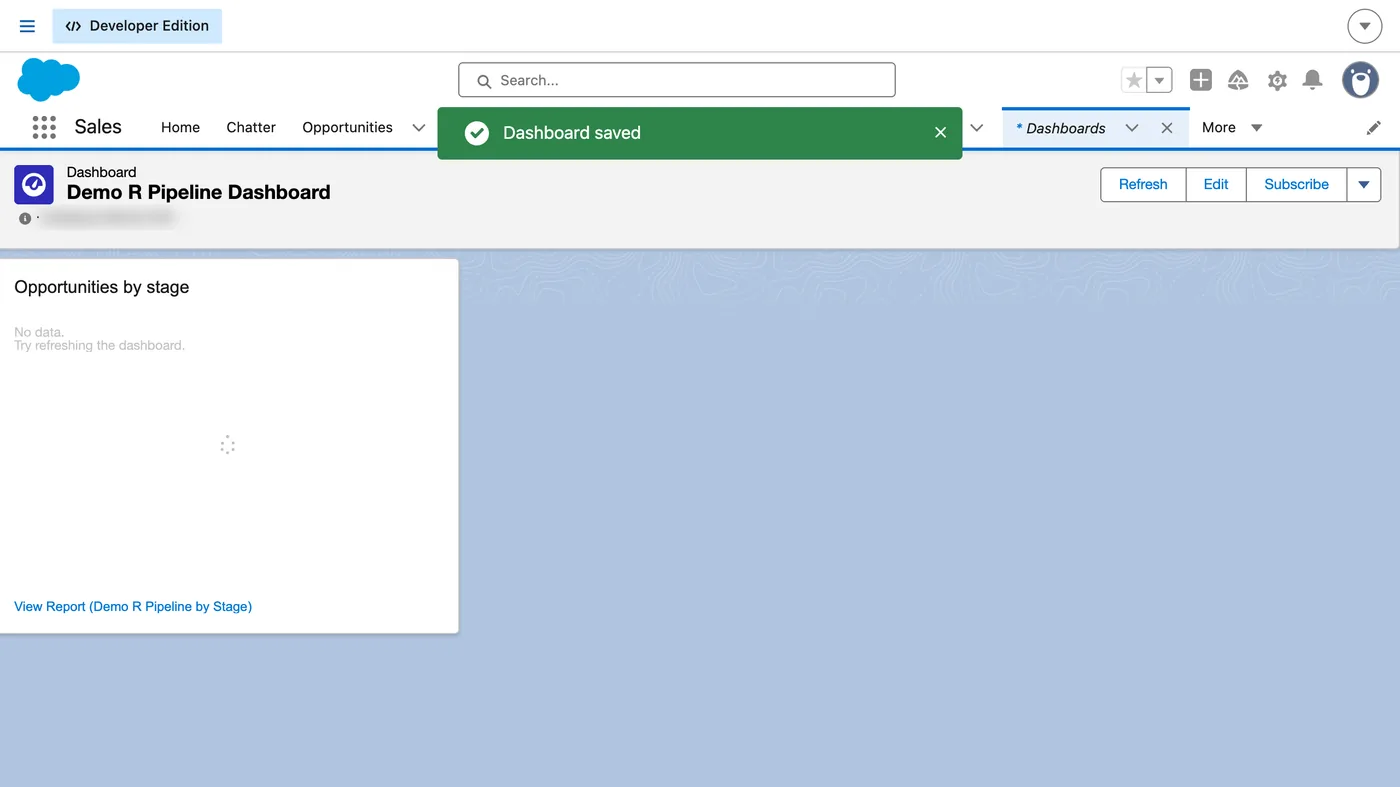Click the Edit dashboard button

(1216, 184)
